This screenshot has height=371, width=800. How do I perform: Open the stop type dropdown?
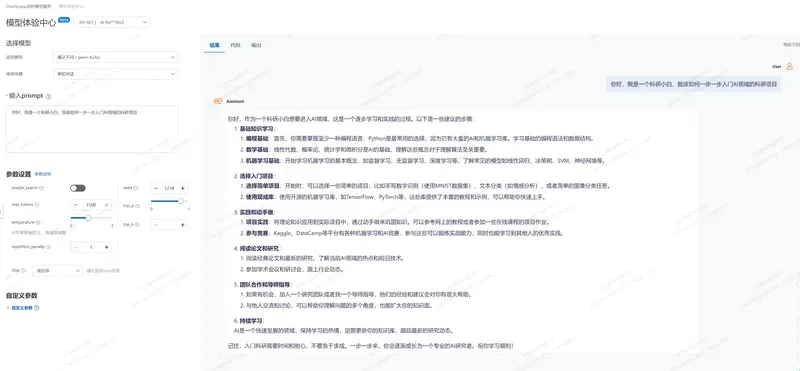point(57,270)
